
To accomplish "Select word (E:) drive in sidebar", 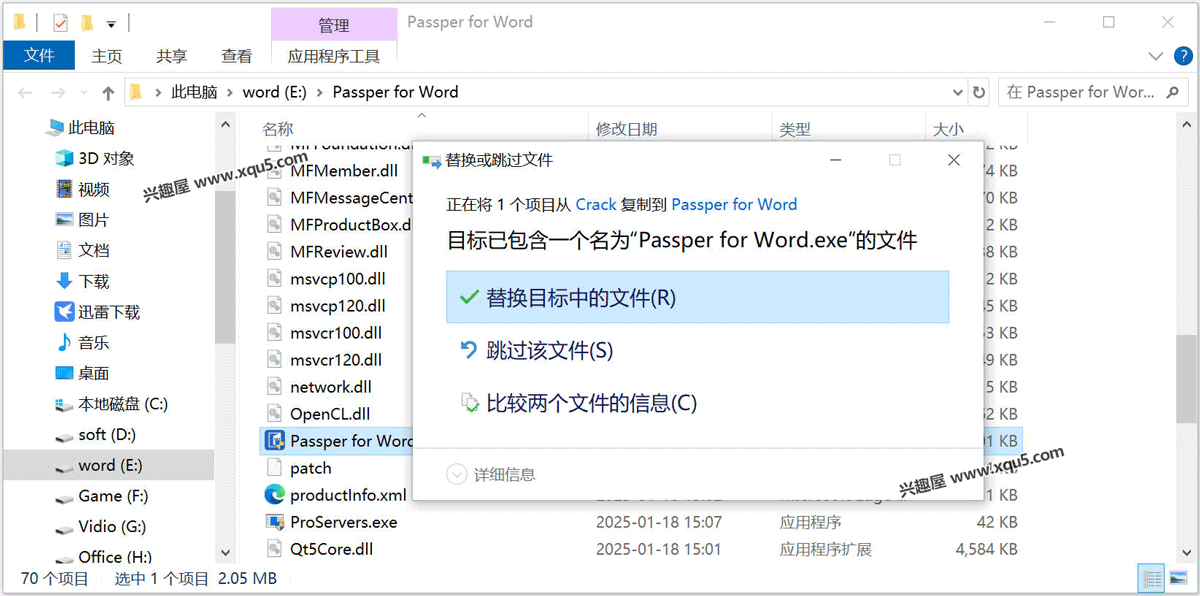I will [x=110, y=465].
